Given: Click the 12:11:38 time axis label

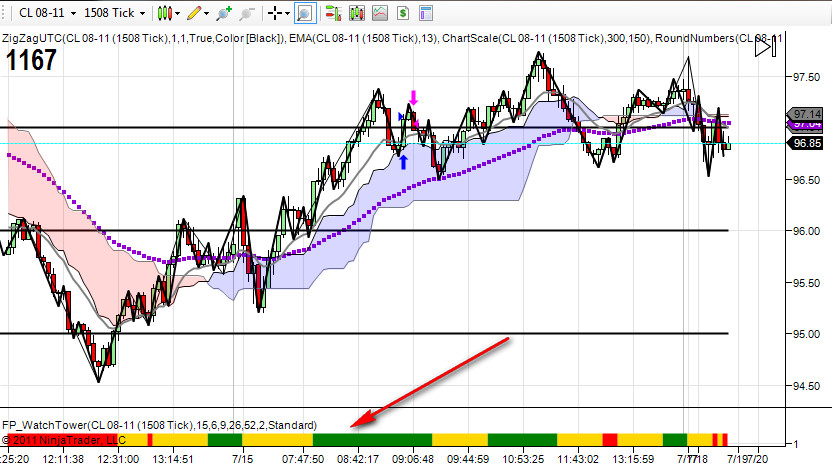Looking at the screenshot, I should pyautogui.click(x=63, y=459).
